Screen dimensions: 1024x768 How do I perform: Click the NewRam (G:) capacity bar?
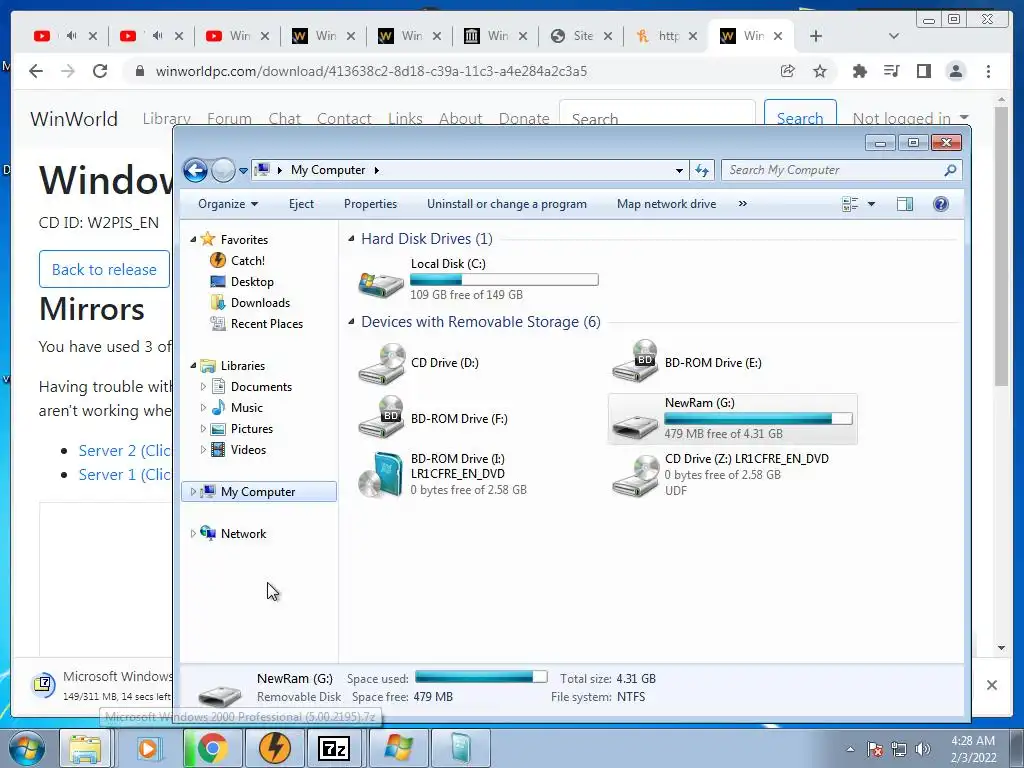tap(758, 419)
